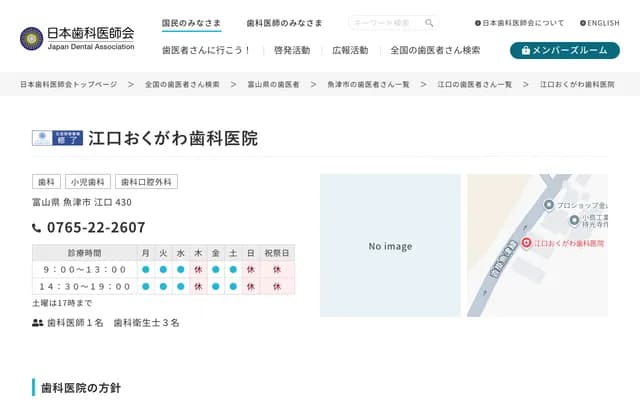640x400 pixels.
Task: Open the メンバーズルーム members area
Action: tap(564, 50)
